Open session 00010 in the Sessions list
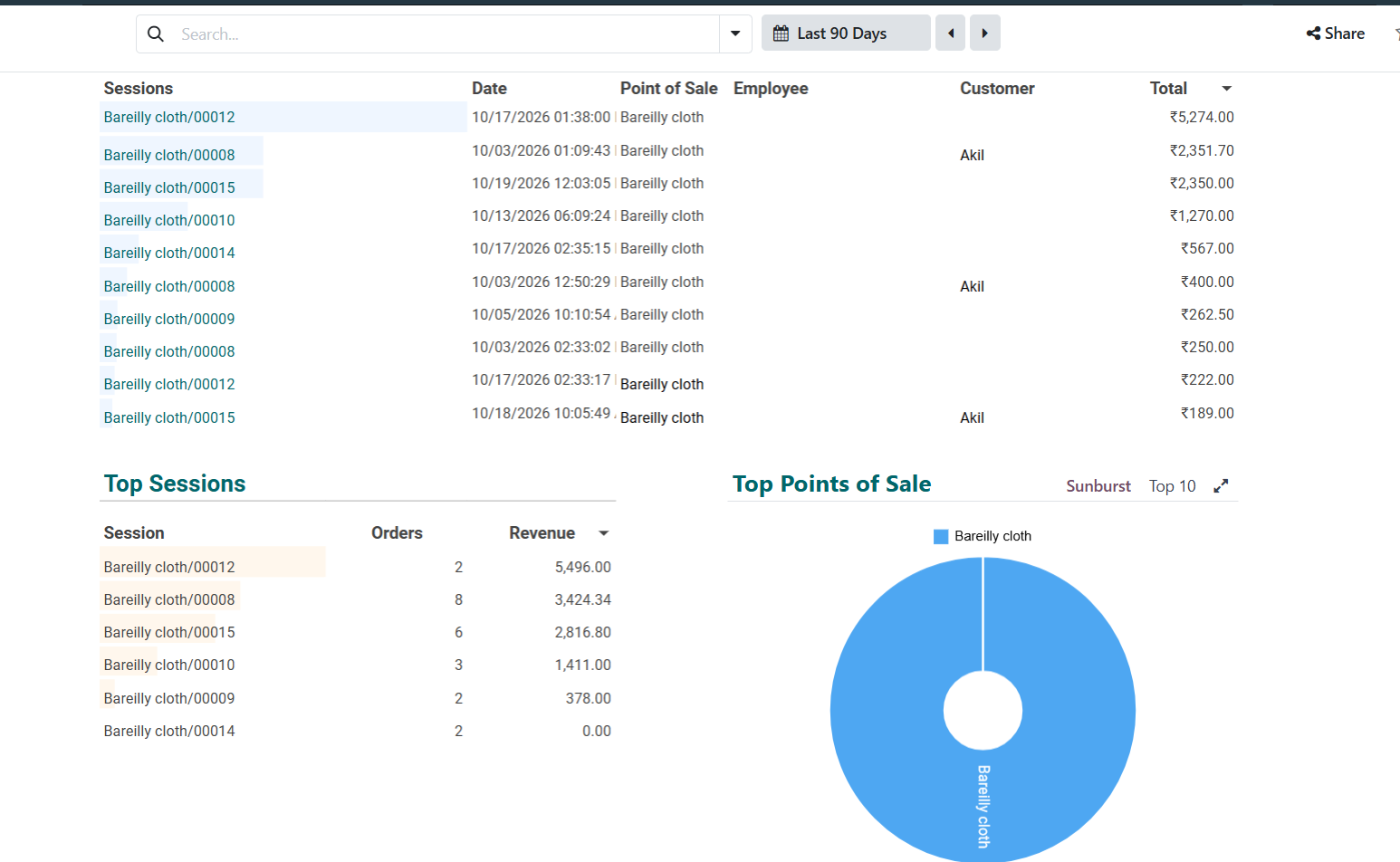The height and width of the screenshot is (862, 1400). pyautogui.click(x=169, y=220)
